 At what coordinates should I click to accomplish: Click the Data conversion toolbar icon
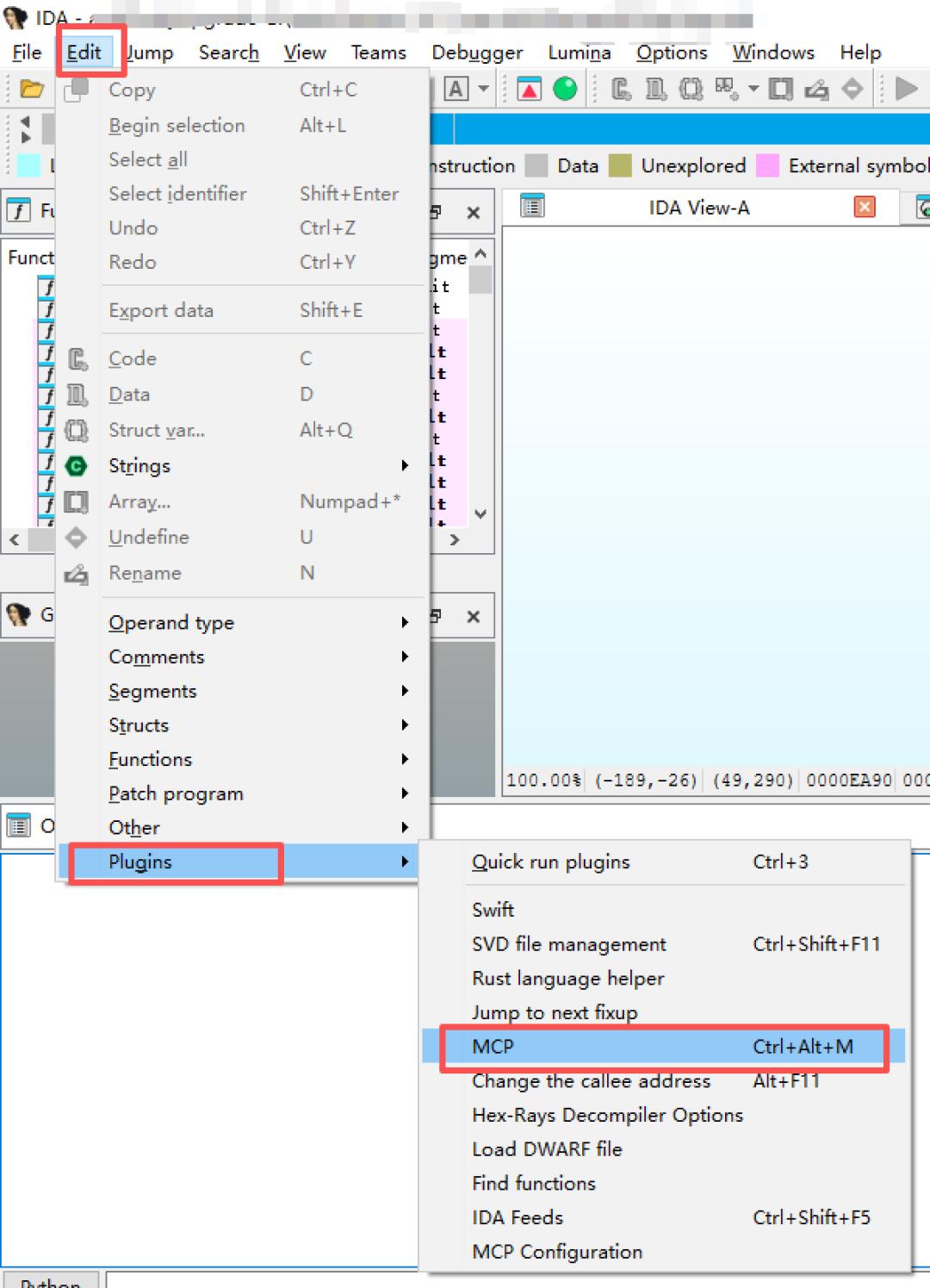[x=656, y=89]
